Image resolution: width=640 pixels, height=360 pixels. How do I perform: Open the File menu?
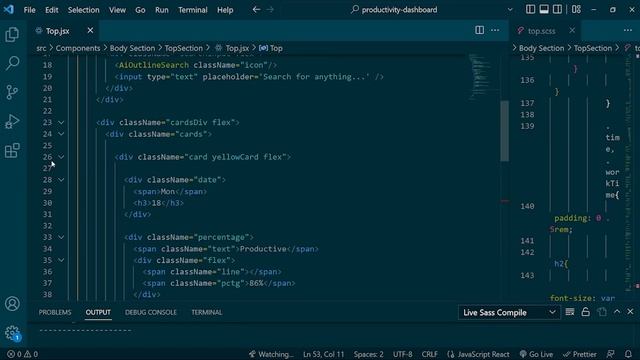[x=29, y=10]
